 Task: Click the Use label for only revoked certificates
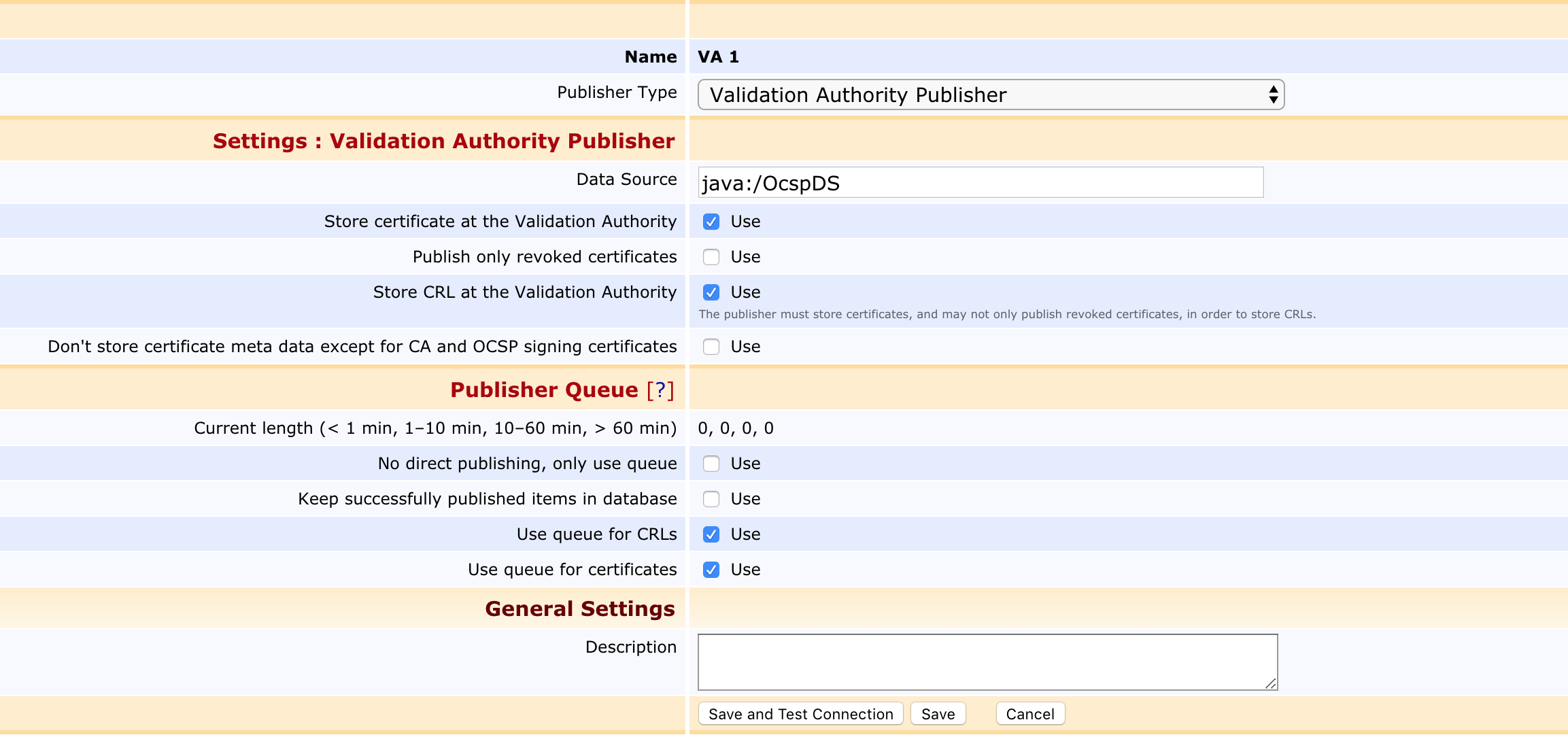click(x=745, y=257)
